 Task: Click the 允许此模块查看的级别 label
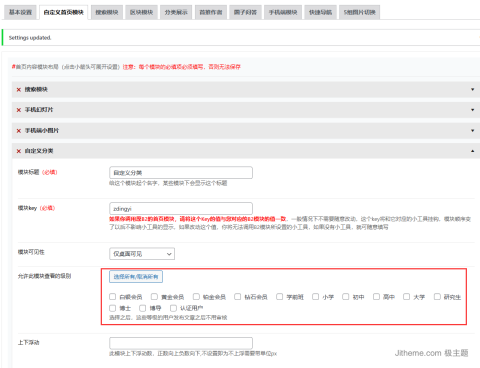pyautogui.click(x=44, y=276)
